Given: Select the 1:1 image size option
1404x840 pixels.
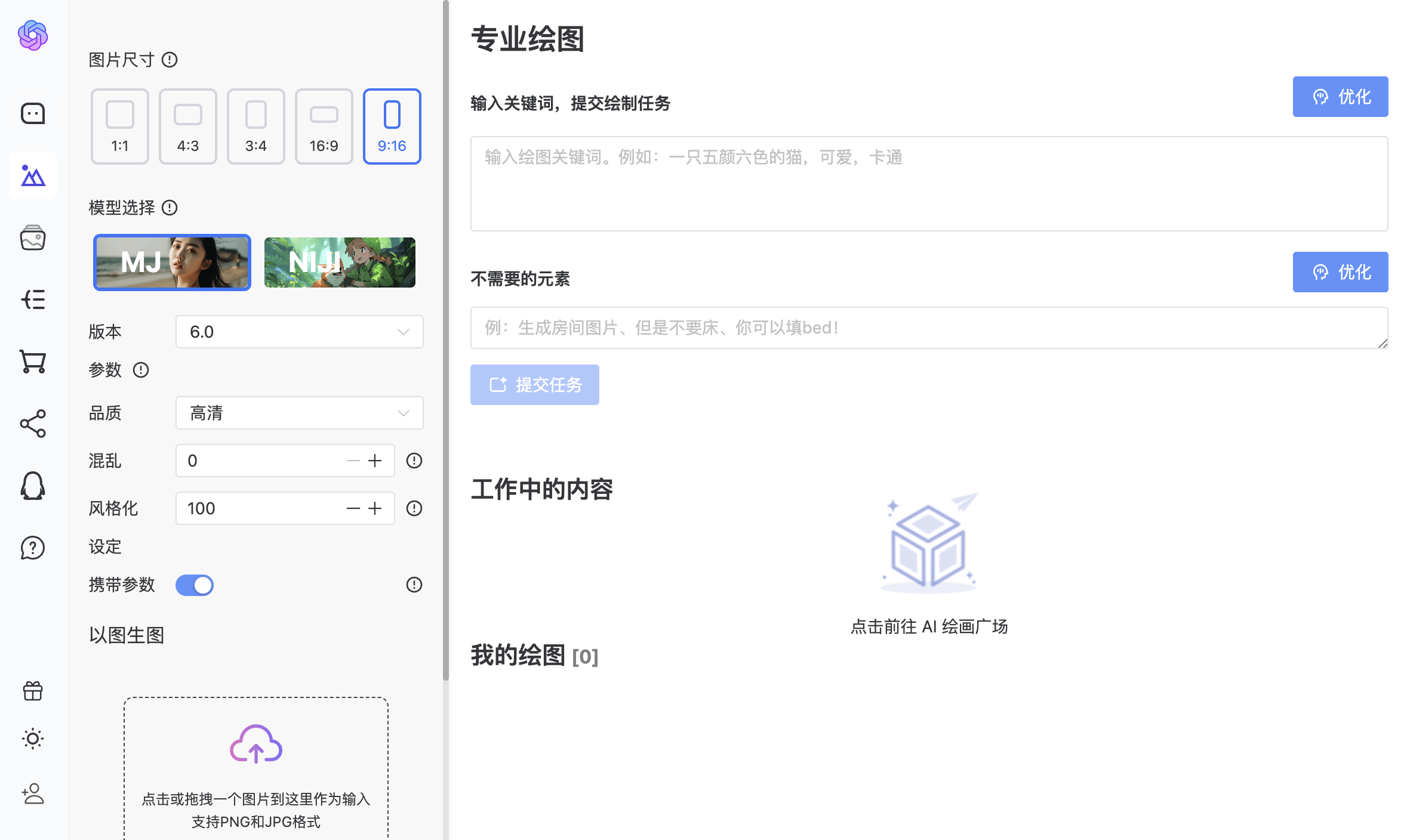Looking at the screenshot, I should coord(120,126).
